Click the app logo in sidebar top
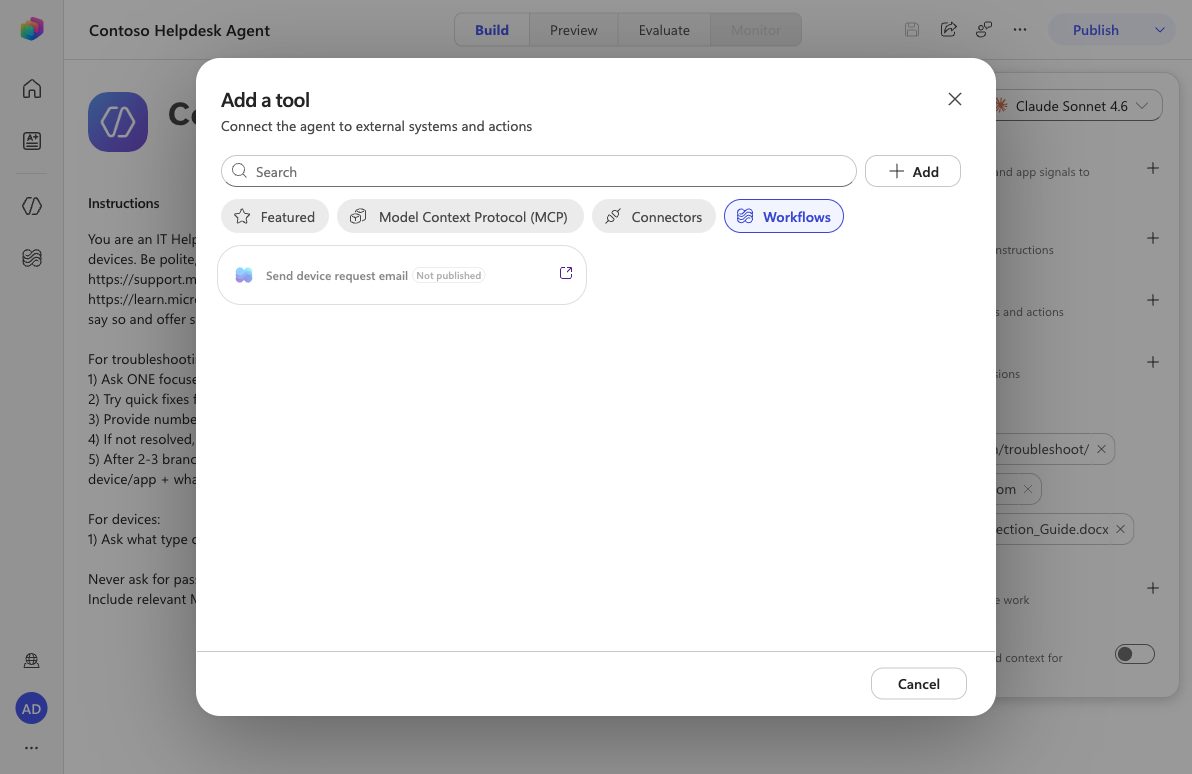The width and height of the screenshot is (1192, 774). [31, 30]
